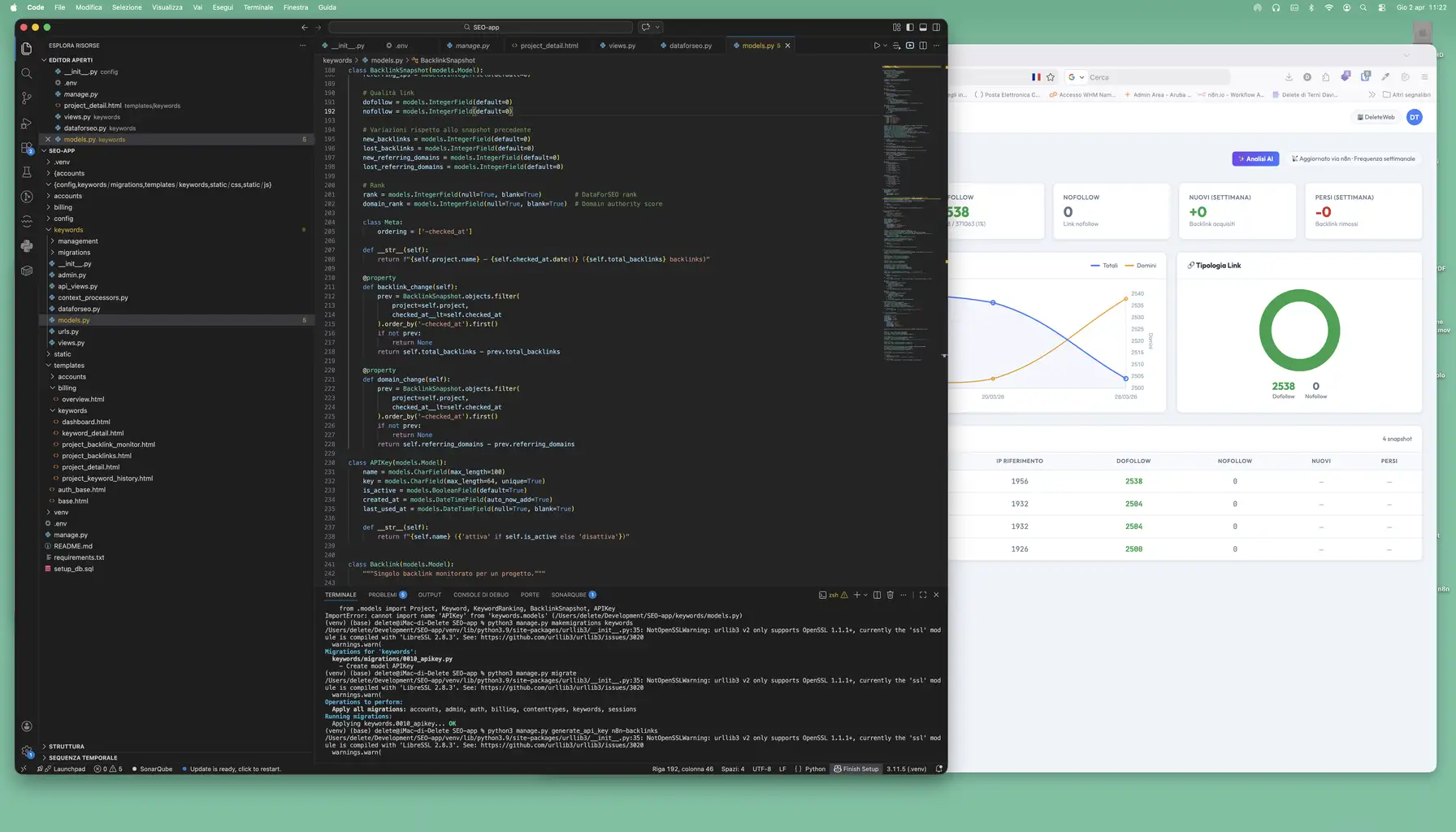
Task: Click Finish Setup in the status bar
Action: pos(856,769)
